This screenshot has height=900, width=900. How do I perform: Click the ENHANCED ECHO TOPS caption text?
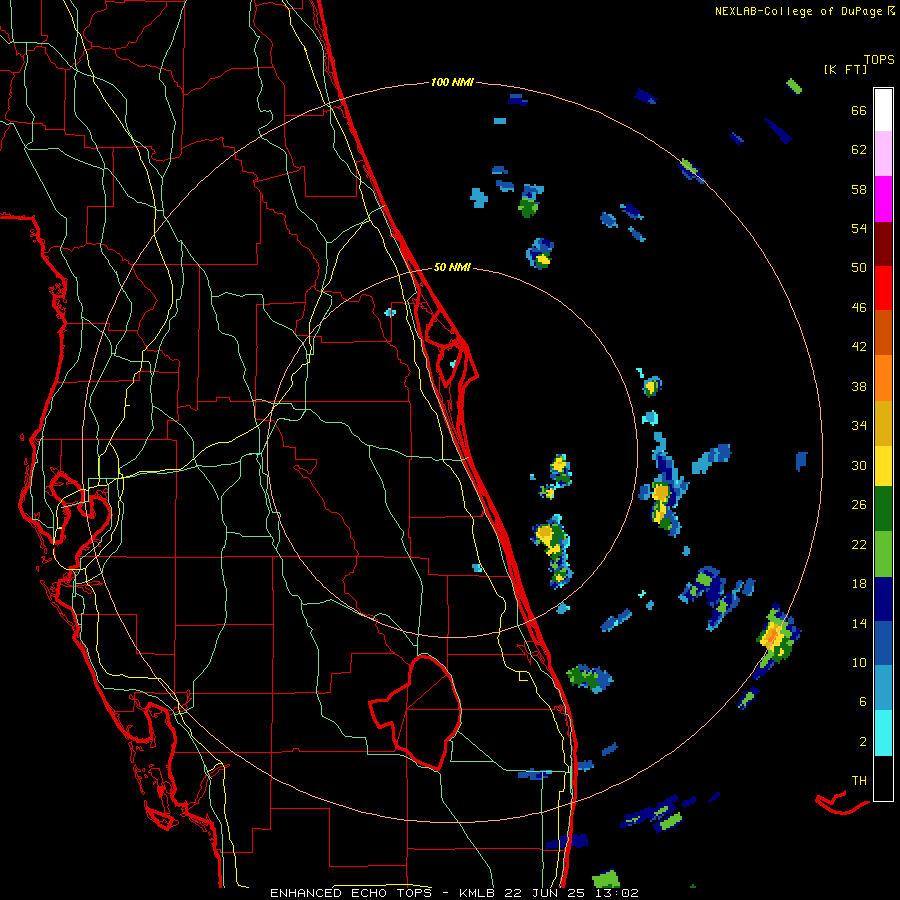click(350, 893)
